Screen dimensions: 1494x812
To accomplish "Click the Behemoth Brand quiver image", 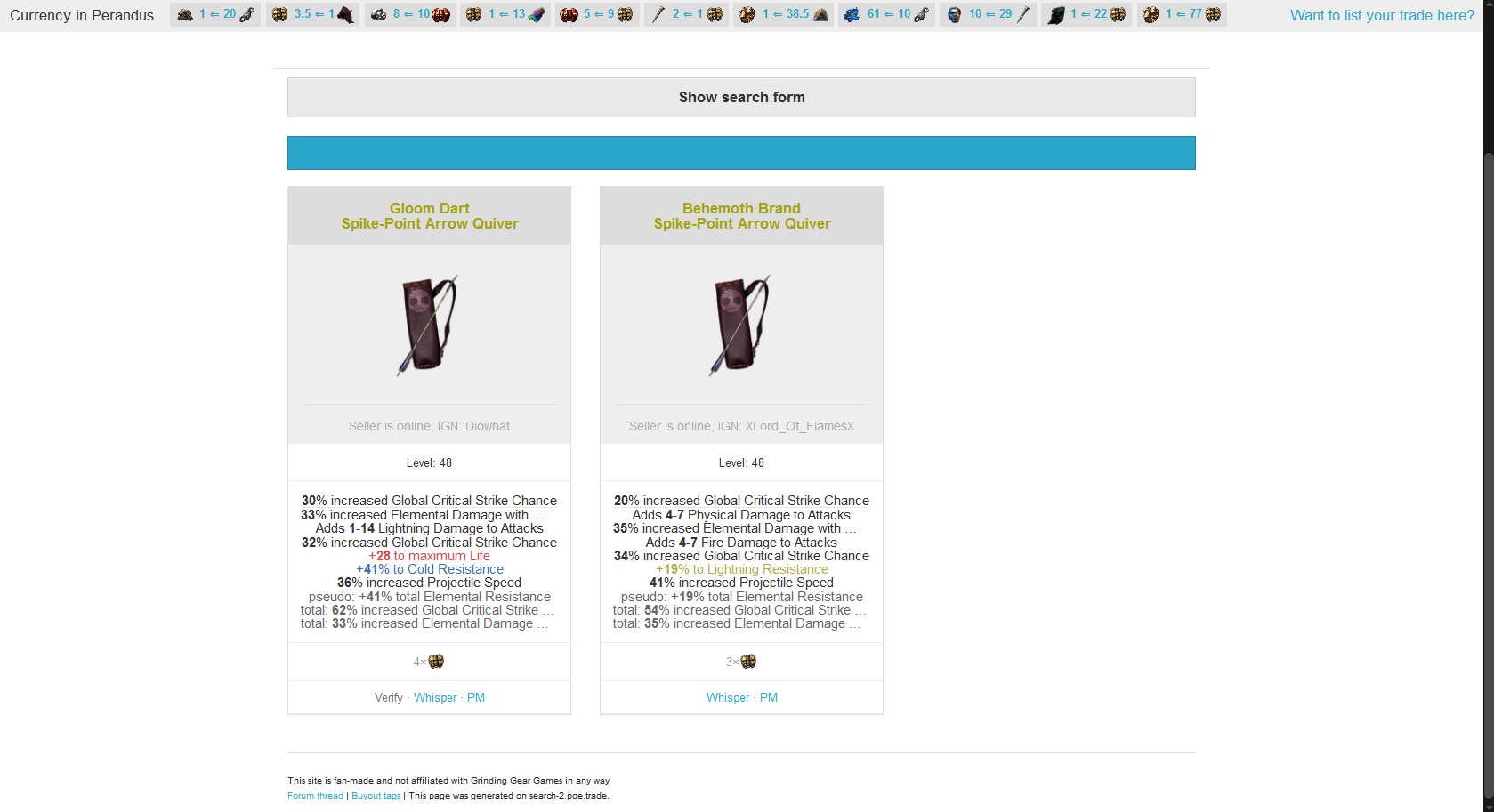I will point(740,325).
